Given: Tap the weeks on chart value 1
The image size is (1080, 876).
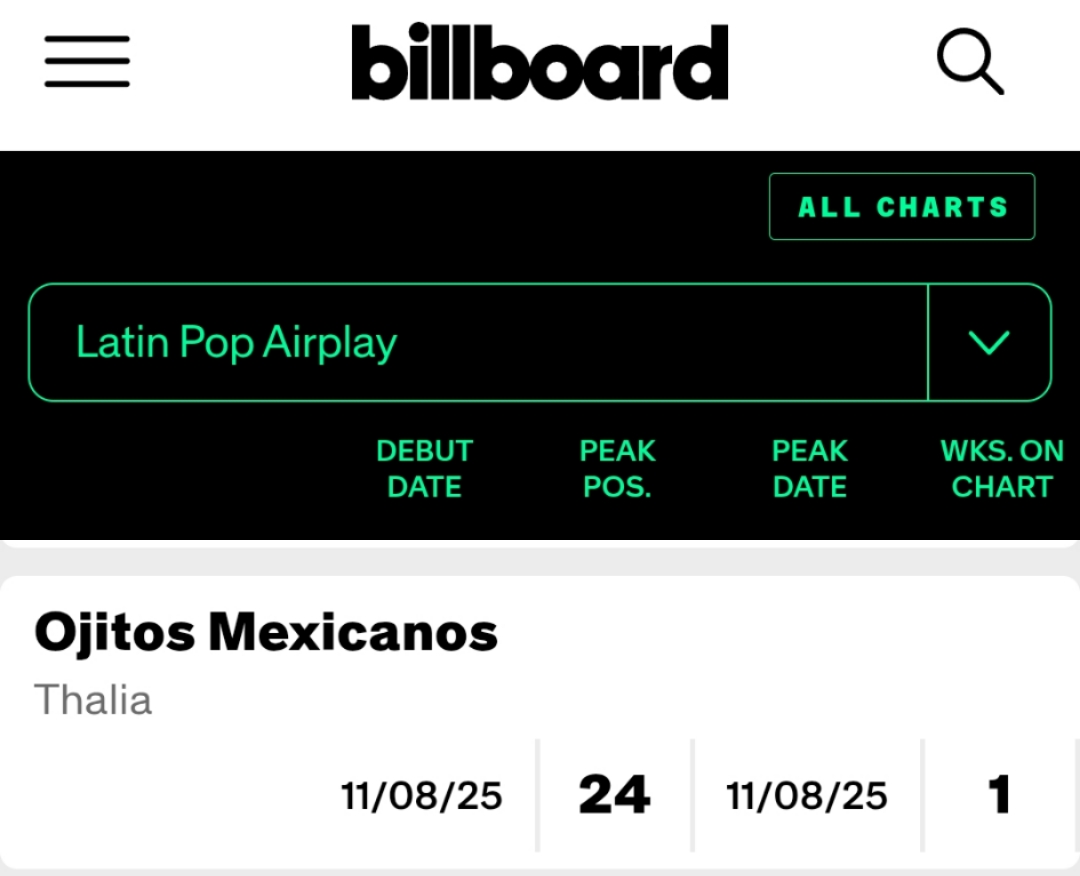Looking at the screenshot, I should point(999,796).
